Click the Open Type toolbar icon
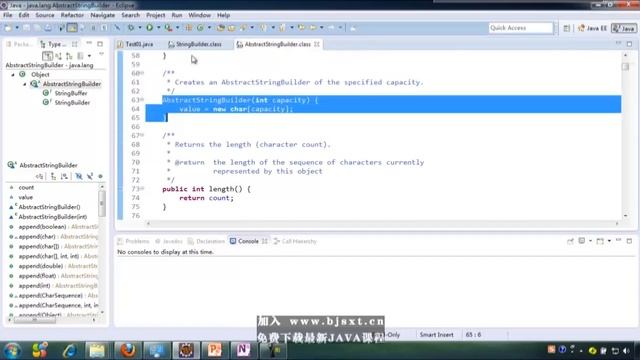This screenshot has width=640, height=360. 221,28
